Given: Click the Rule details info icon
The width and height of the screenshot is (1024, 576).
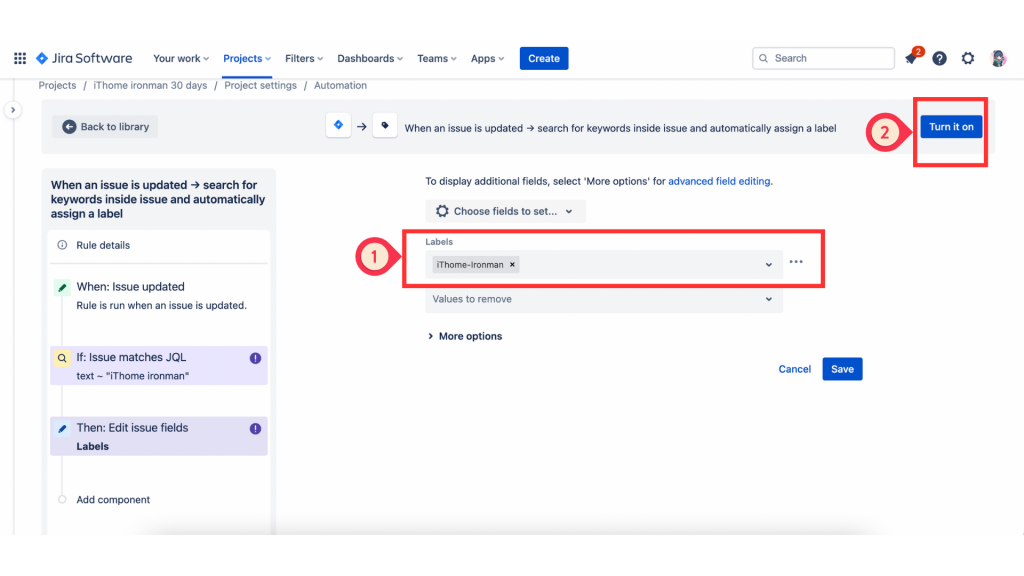Looking at the screenshot, I should 62,245.
